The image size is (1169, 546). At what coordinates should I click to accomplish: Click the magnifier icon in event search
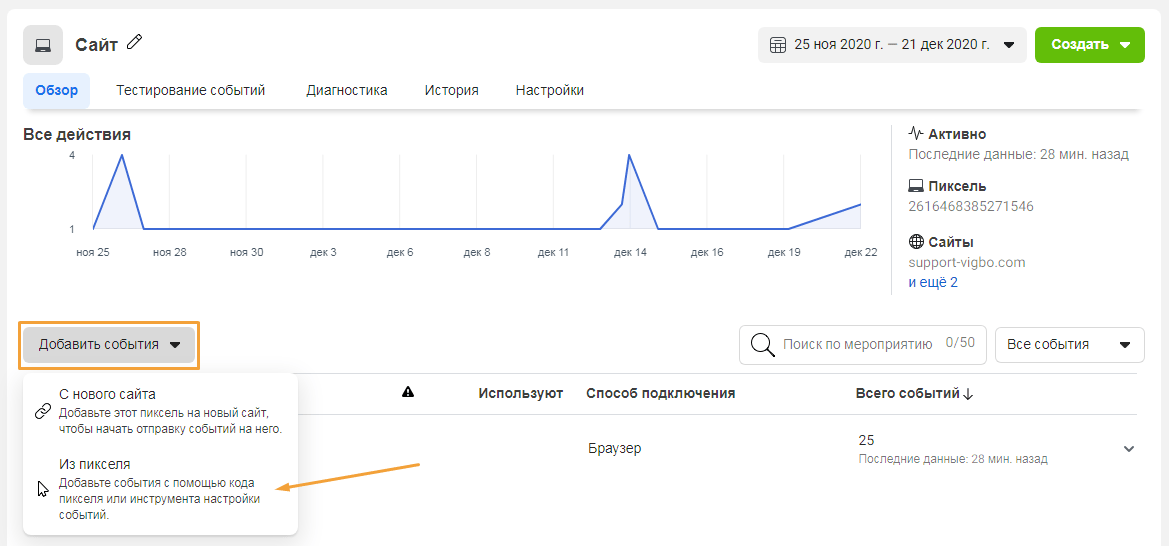click(x=762, y=345)
